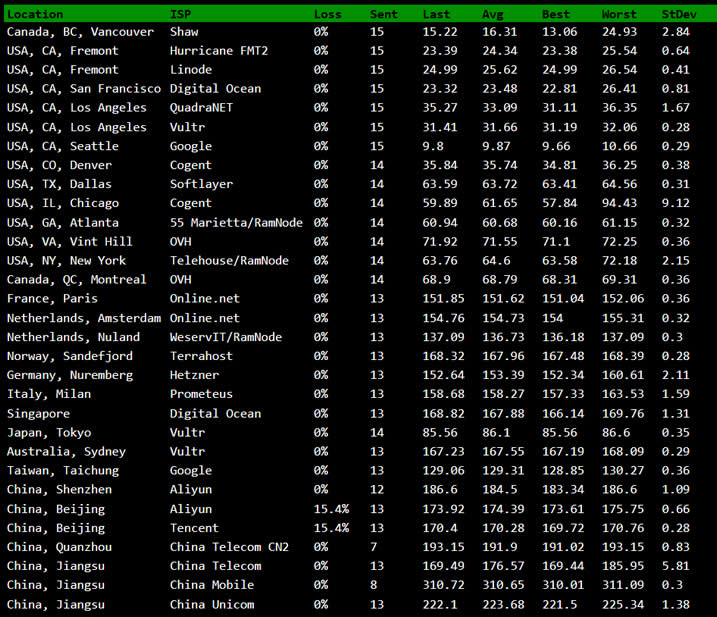Click Taichung's worst value 130.27
Viewport: 717px width, 617px height.
coord(623,471)
